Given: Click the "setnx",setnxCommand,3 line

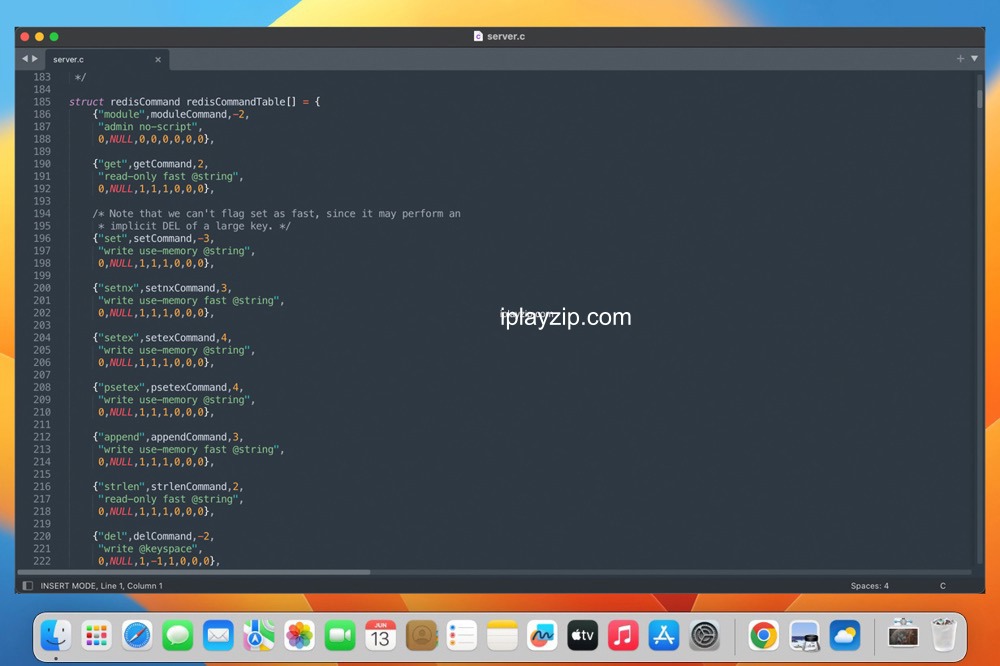Looking at the screenshot, I should pyautogui.click(x=162, y=288).
